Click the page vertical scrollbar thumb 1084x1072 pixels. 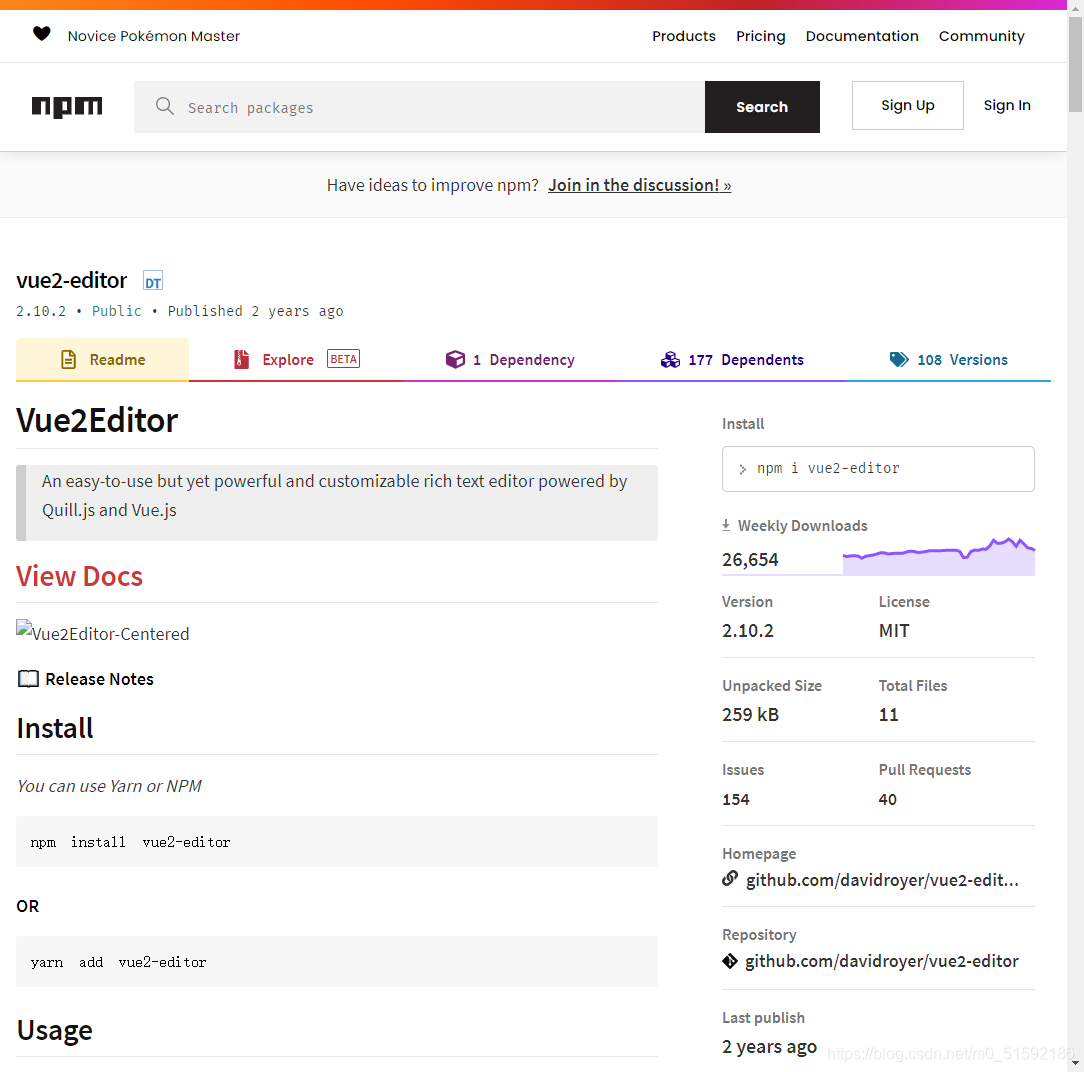(x=1076, y=64)
